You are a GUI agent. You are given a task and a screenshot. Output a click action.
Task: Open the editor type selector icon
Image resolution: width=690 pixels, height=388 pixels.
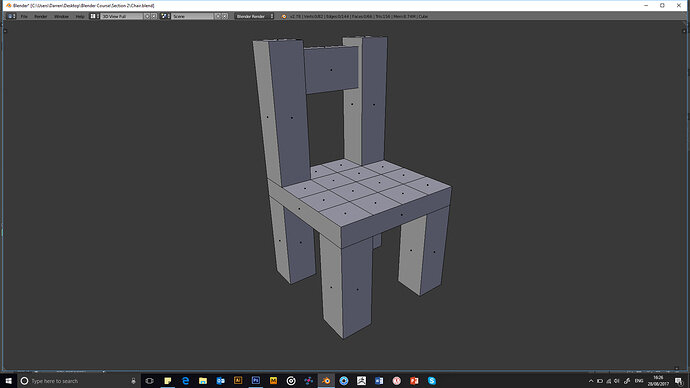pos(11,16)
